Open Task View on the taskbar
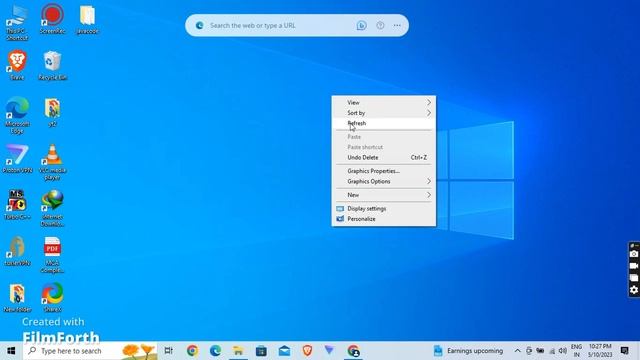Screen dimensions: 640x360 [168, 351]
